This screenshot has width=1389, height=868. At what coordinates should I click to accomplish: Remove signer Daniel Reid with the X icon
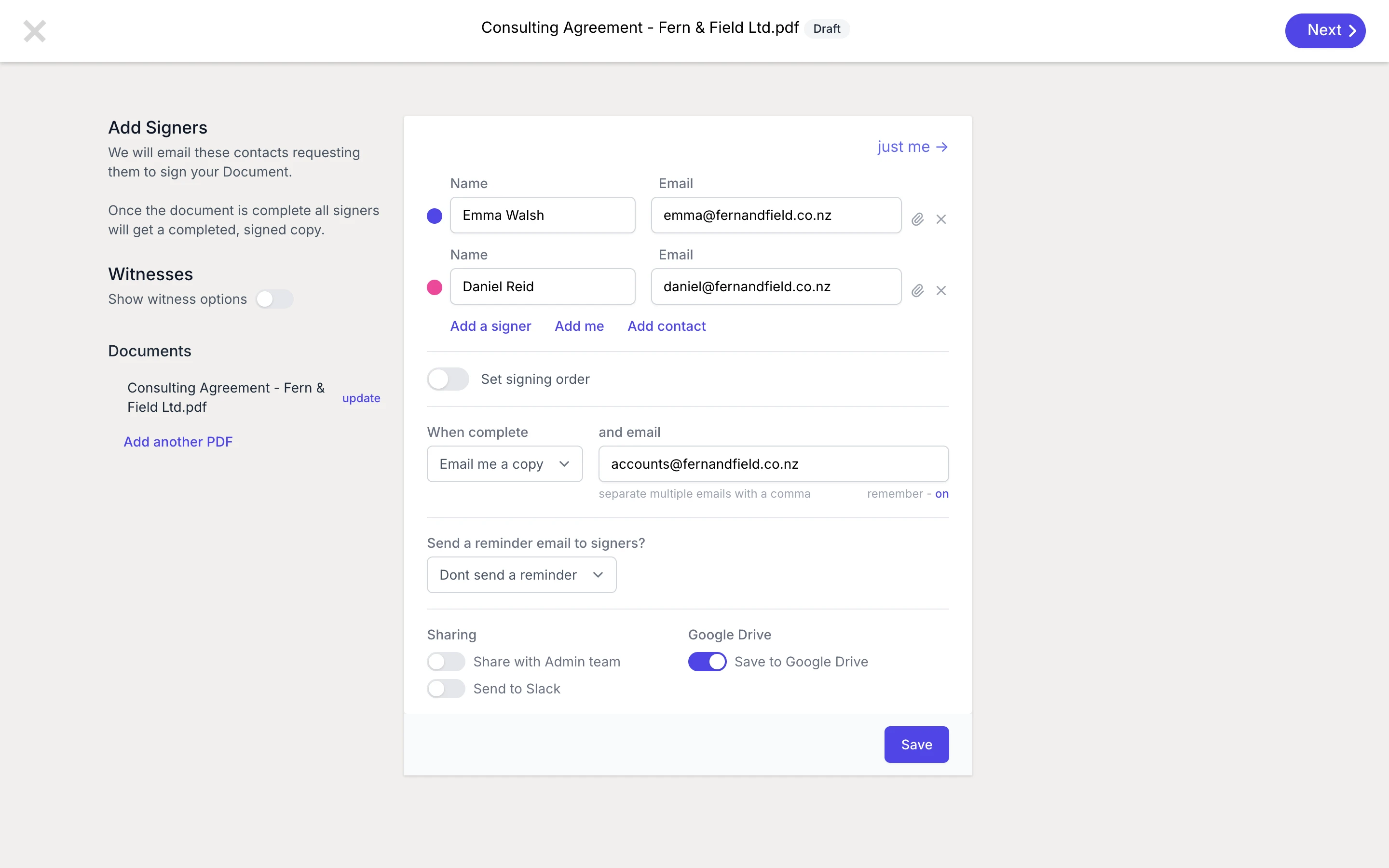(941, 290)
